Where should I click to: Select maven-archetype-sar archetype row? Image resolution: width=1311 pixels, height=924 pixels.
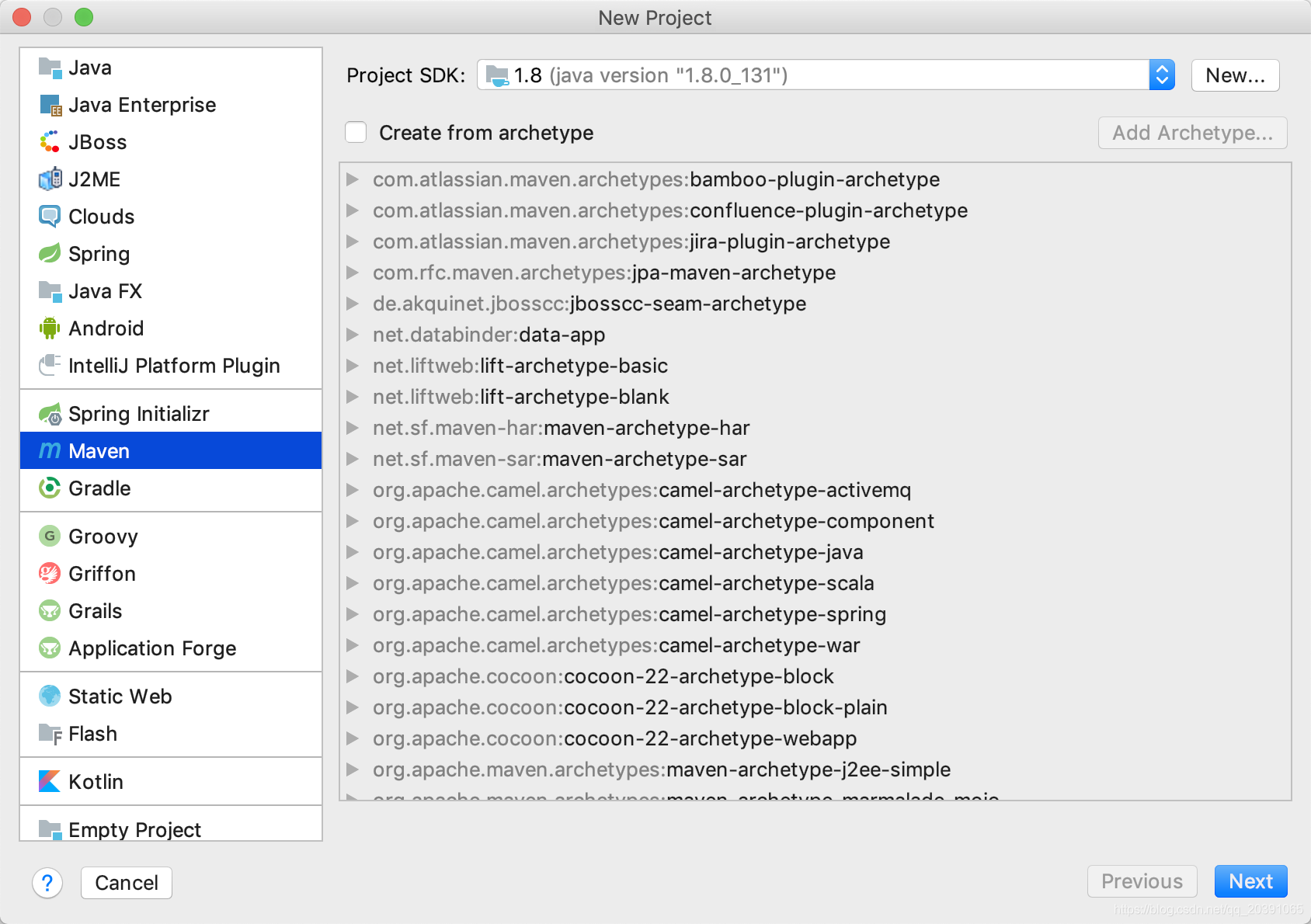[x=815, y=459]
